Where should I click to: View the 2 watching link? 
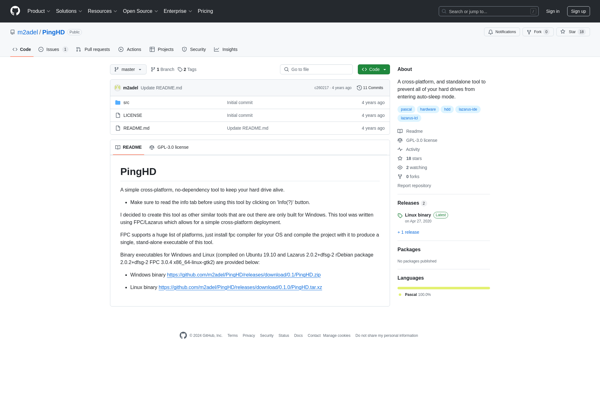point(412,168)
